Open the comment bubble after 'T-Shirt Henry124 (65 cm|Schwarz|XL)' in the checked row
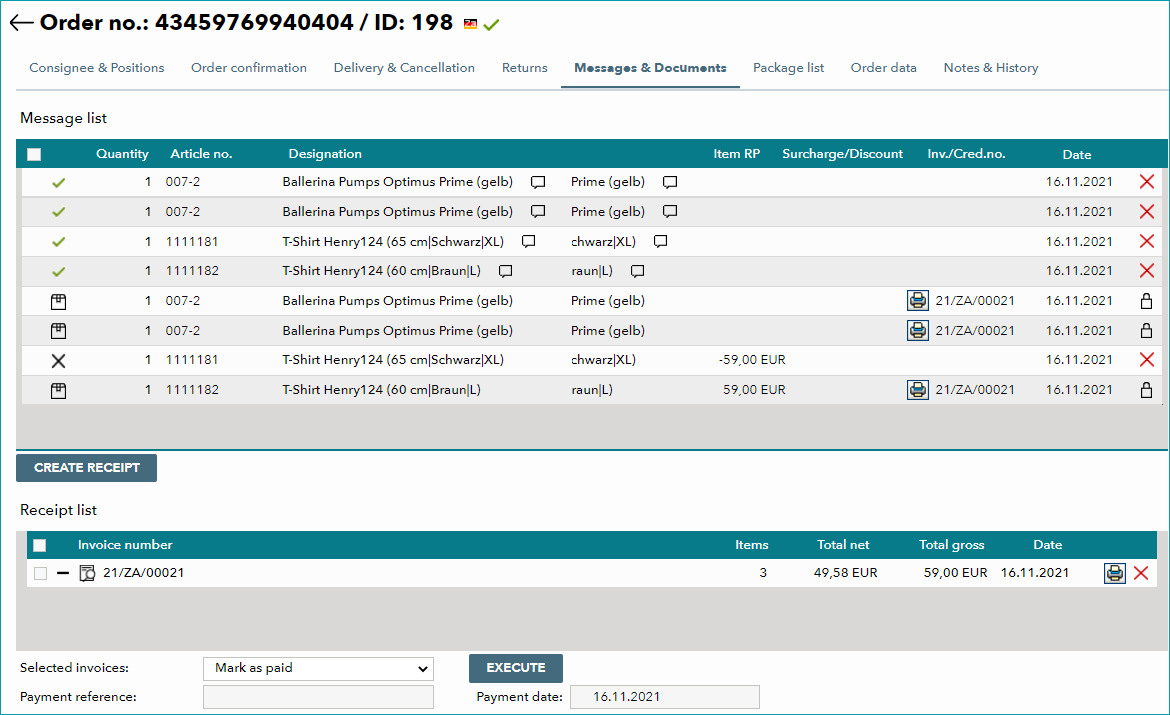Screen dimensions: 1170x715 528,241
